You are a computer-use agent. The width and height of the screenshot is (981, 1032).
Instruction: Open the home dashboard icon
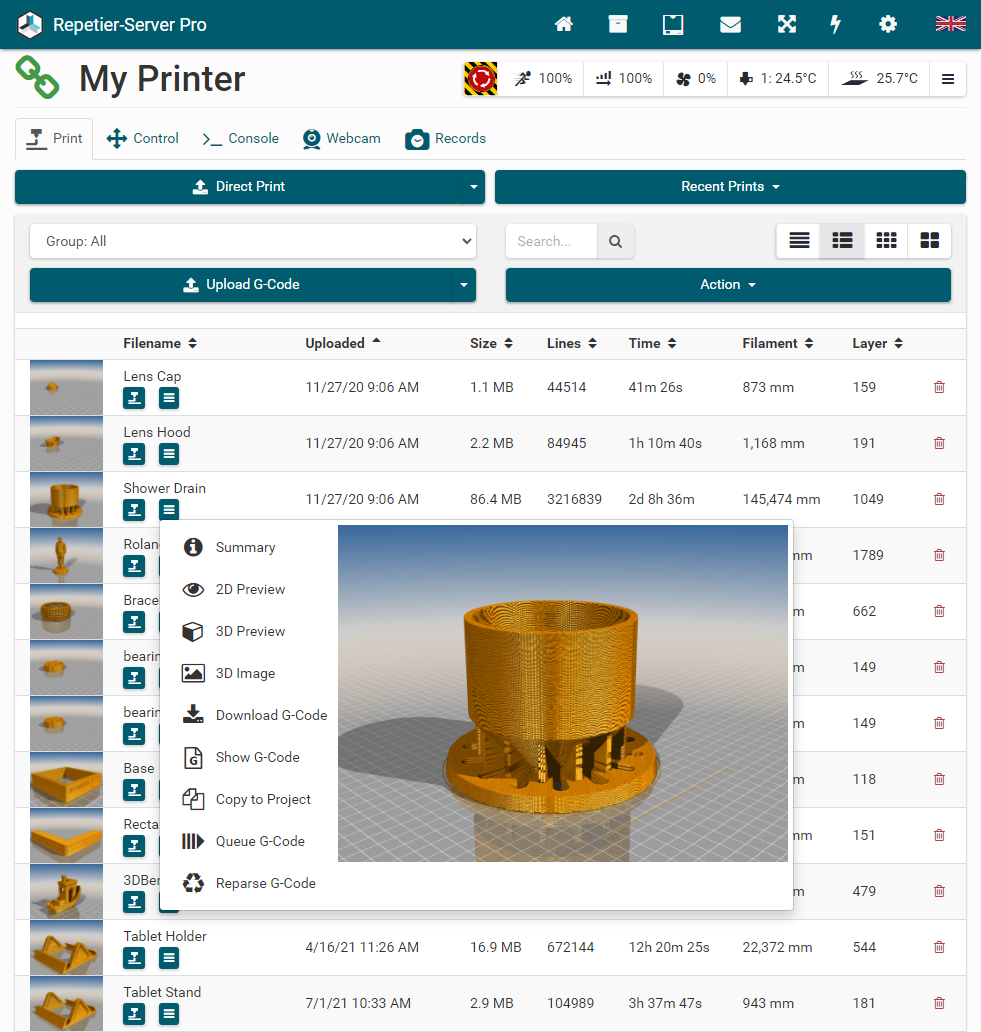[x=564, y=24]
